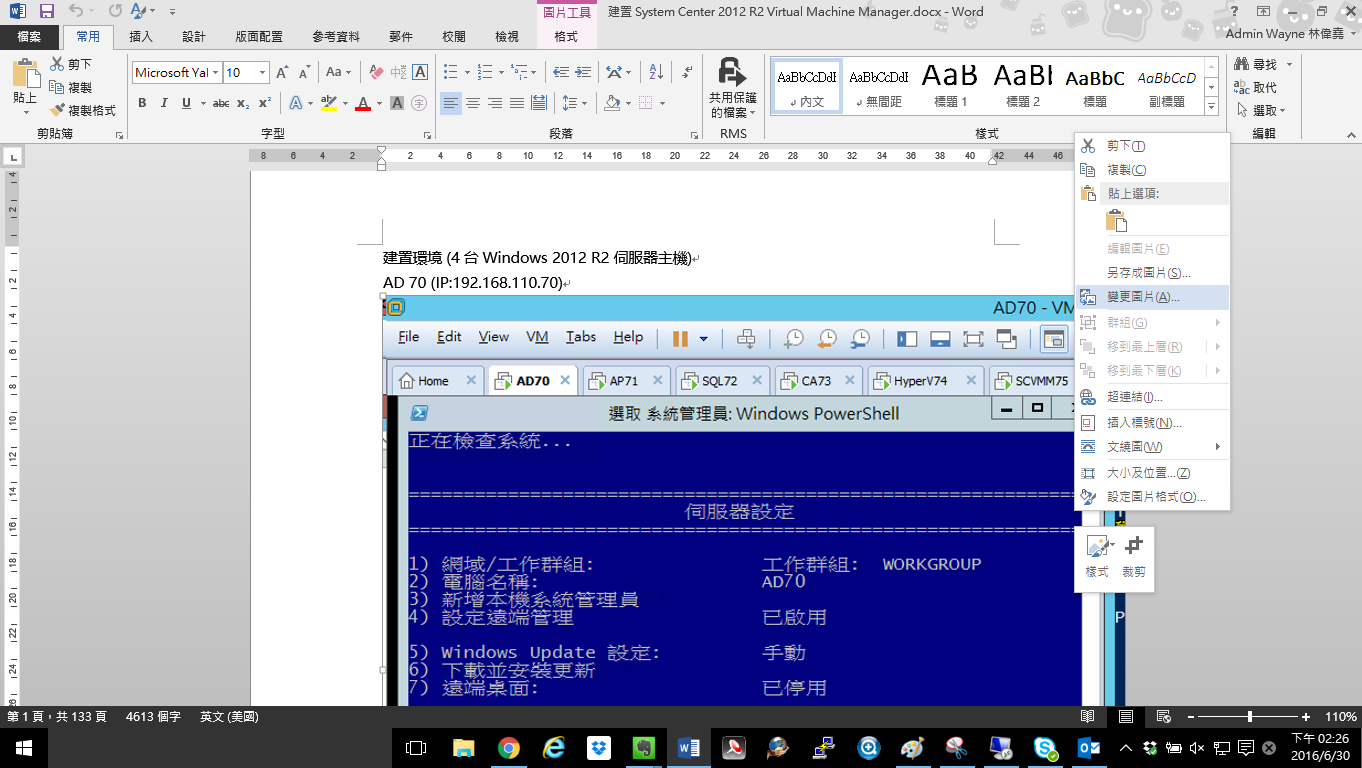Apply superscript formatting
The image size is (1362, 768).
[x=265, y=103]
